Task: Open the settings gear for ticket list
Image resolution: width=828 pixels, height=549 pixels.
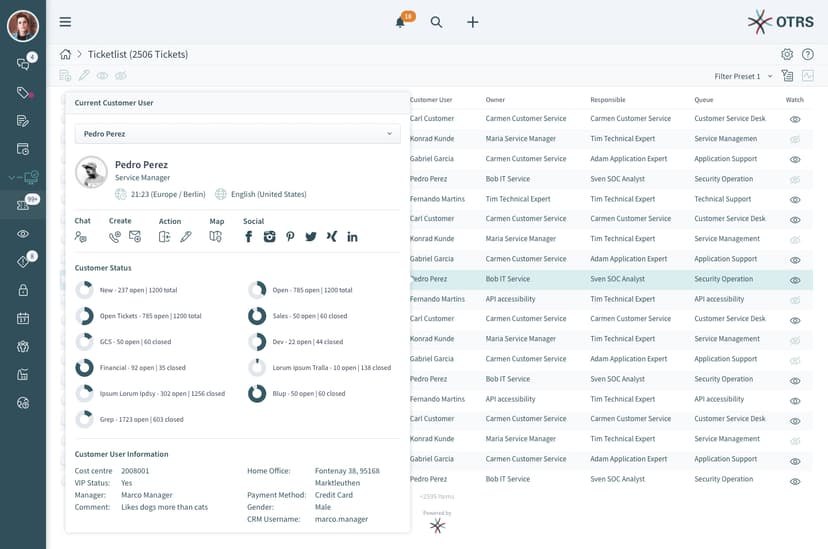Action: [787, 54]
